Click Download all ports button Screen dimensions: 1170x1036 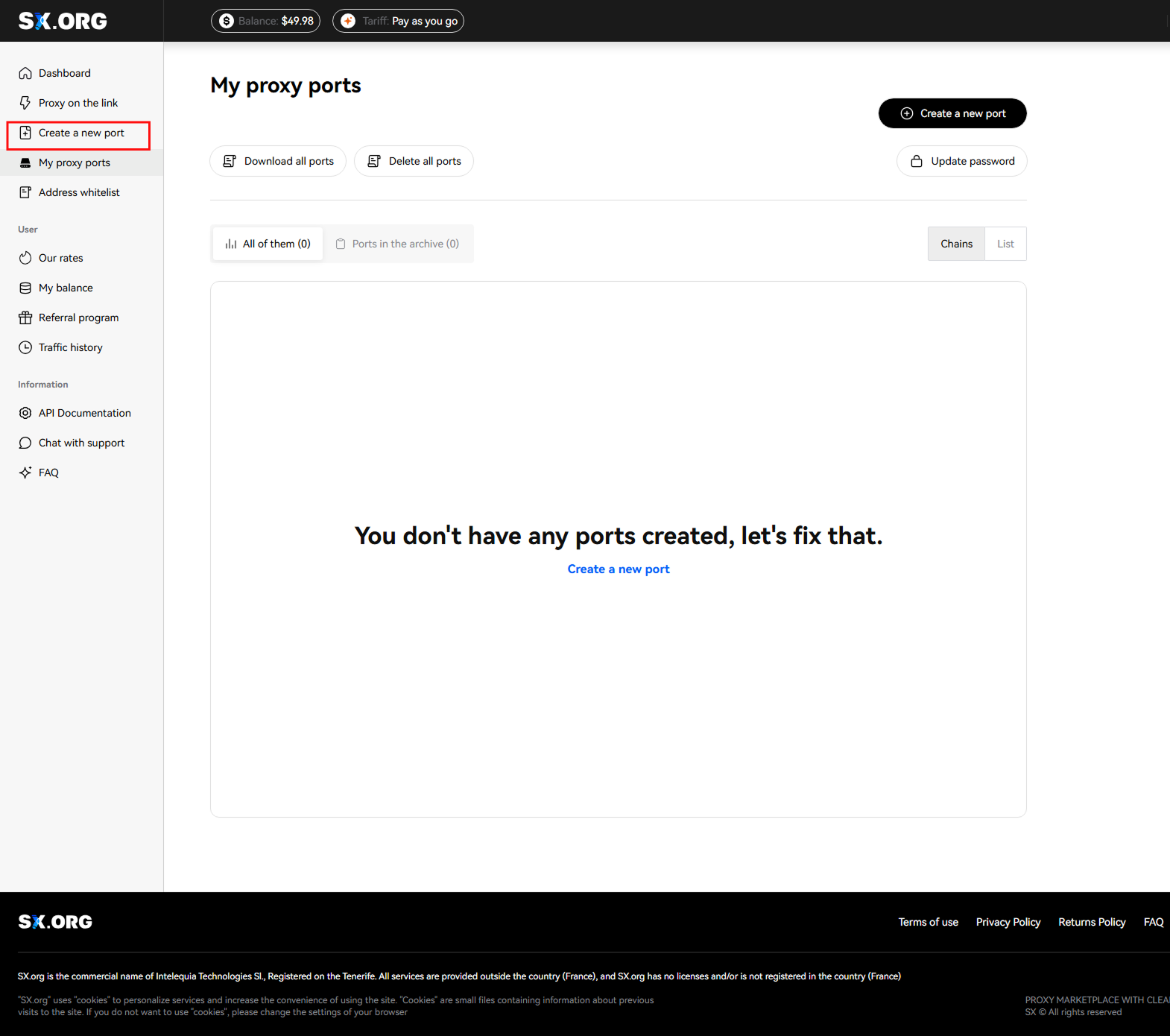coord(278,161)
